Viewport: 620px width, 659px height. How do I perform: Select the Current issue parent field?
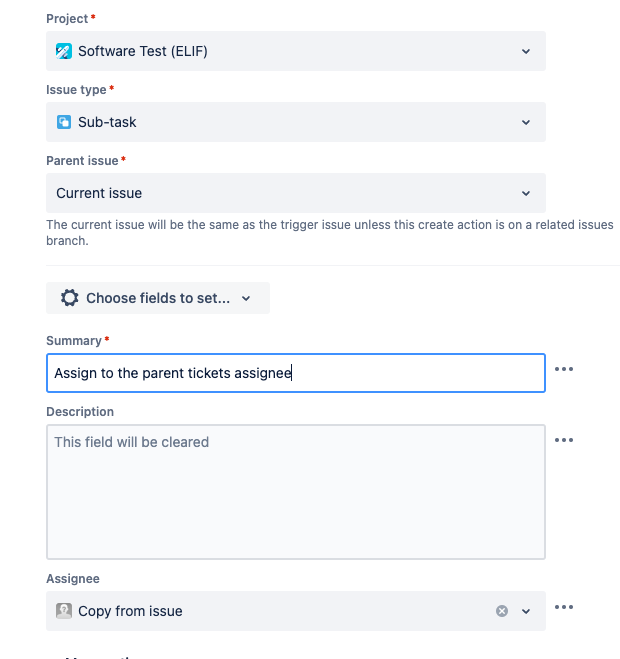296,193
